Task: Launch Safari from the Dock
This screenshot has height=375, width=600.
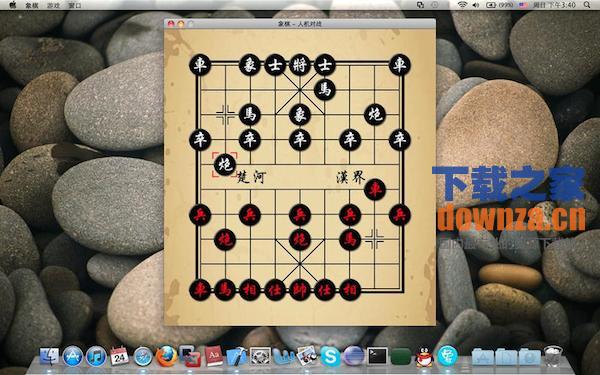Action: pyautogui.click(x=143, y=356)
